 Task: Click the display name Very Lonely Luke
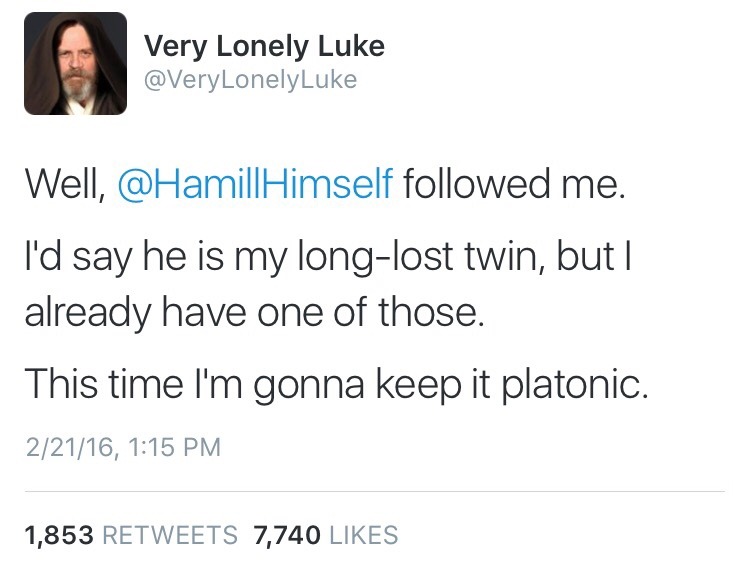pyautogui.click(x=264, y=46)
